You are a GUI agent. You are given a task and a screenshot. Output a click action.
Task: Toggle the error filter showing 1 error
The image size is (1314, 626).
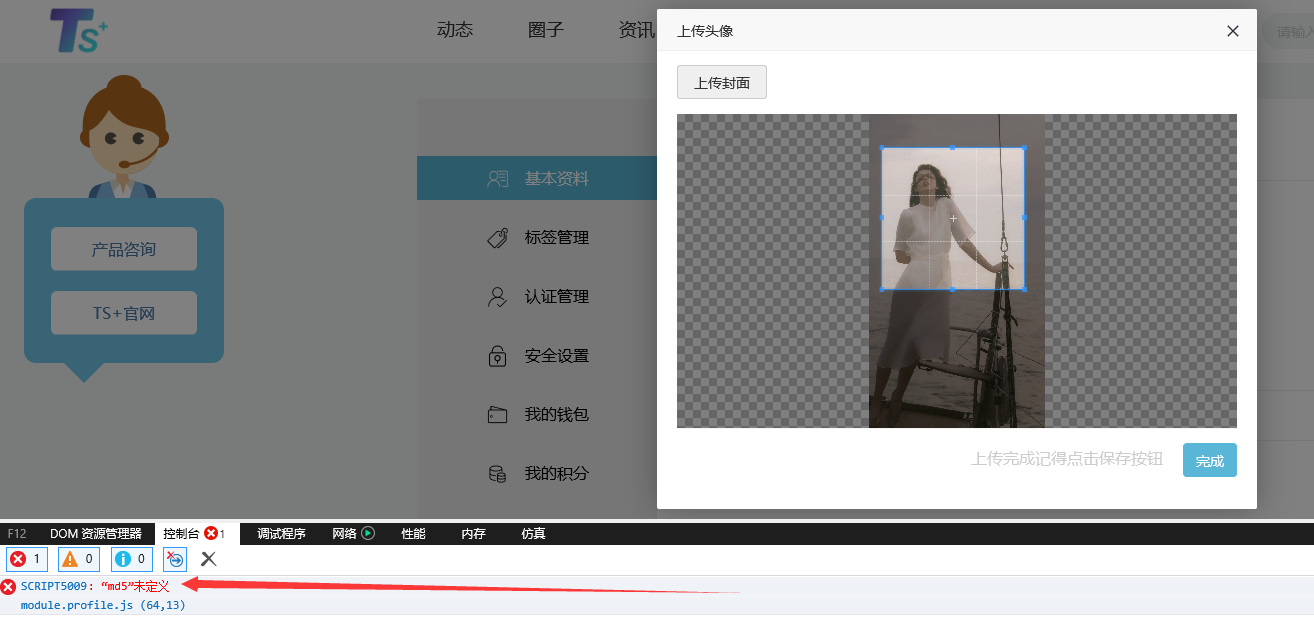pyautogui.click(x=26, y=559)
